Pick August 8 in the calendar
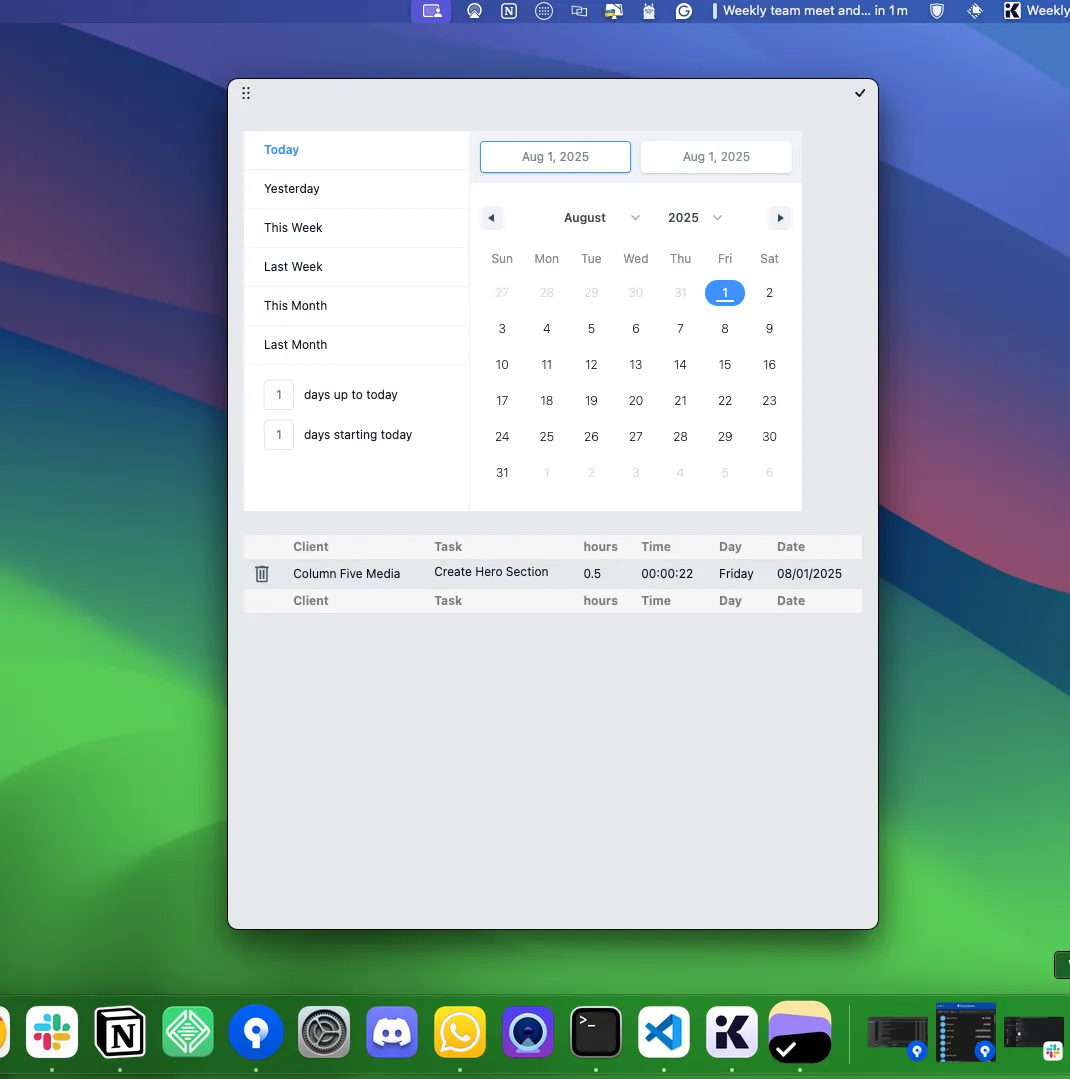This screenshot has height=1079, width=1070. click(x=725, y=329)
